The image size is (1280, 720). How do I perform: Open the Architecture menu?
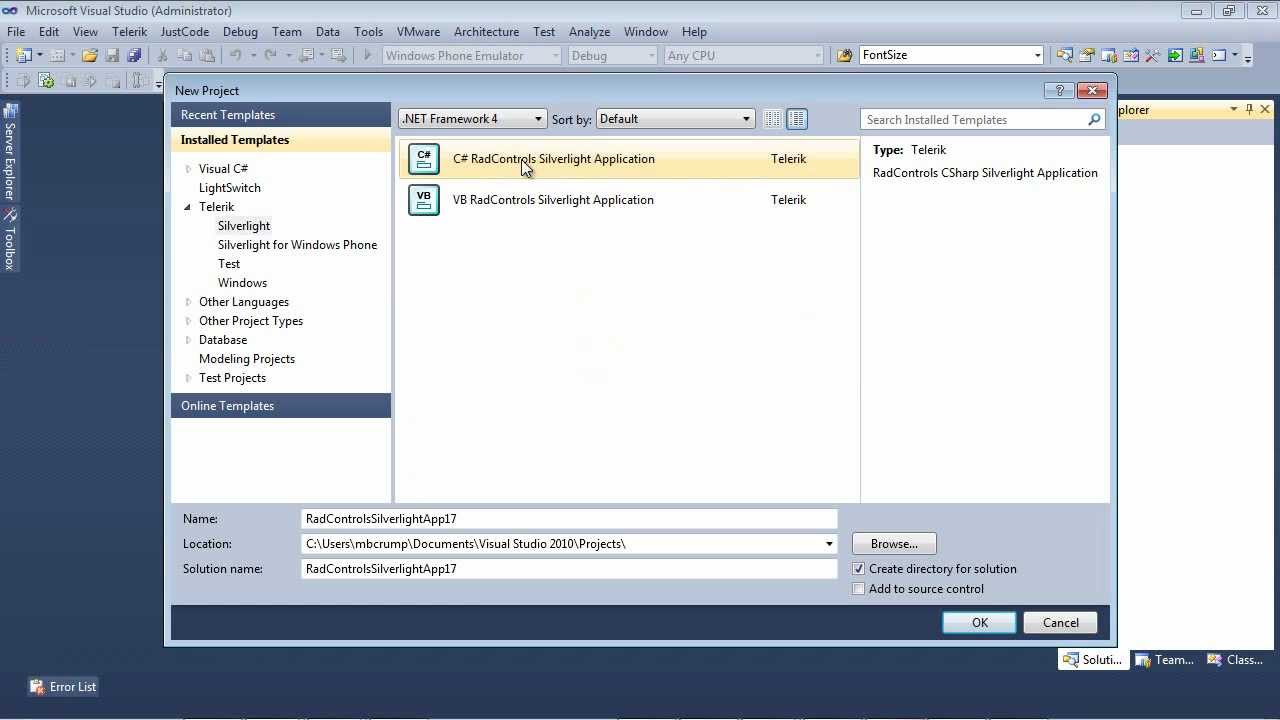[486, 32]
